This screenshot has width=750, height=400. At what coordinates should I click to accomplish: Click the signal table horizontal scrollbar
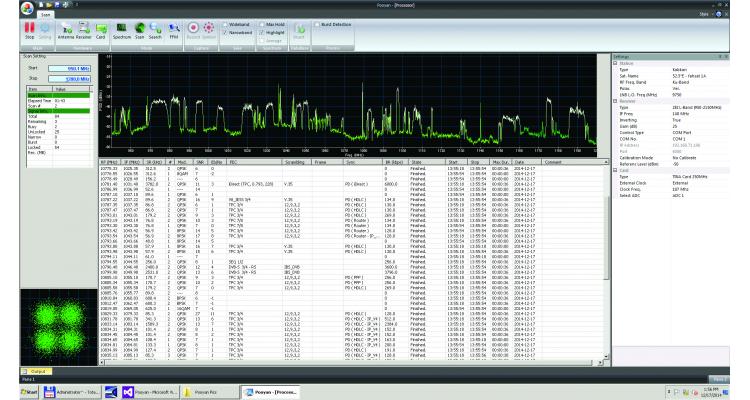(350, 364)
